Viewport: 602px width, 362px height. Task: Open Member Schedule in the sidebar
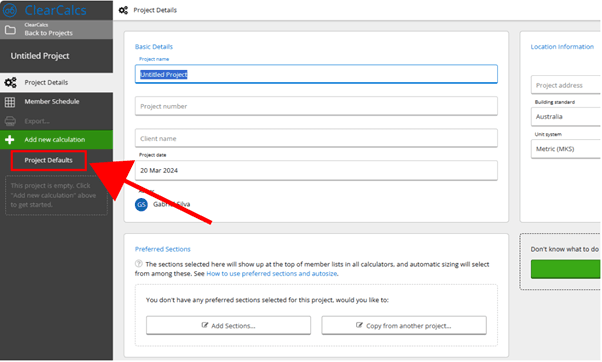(x=56, y=102)
